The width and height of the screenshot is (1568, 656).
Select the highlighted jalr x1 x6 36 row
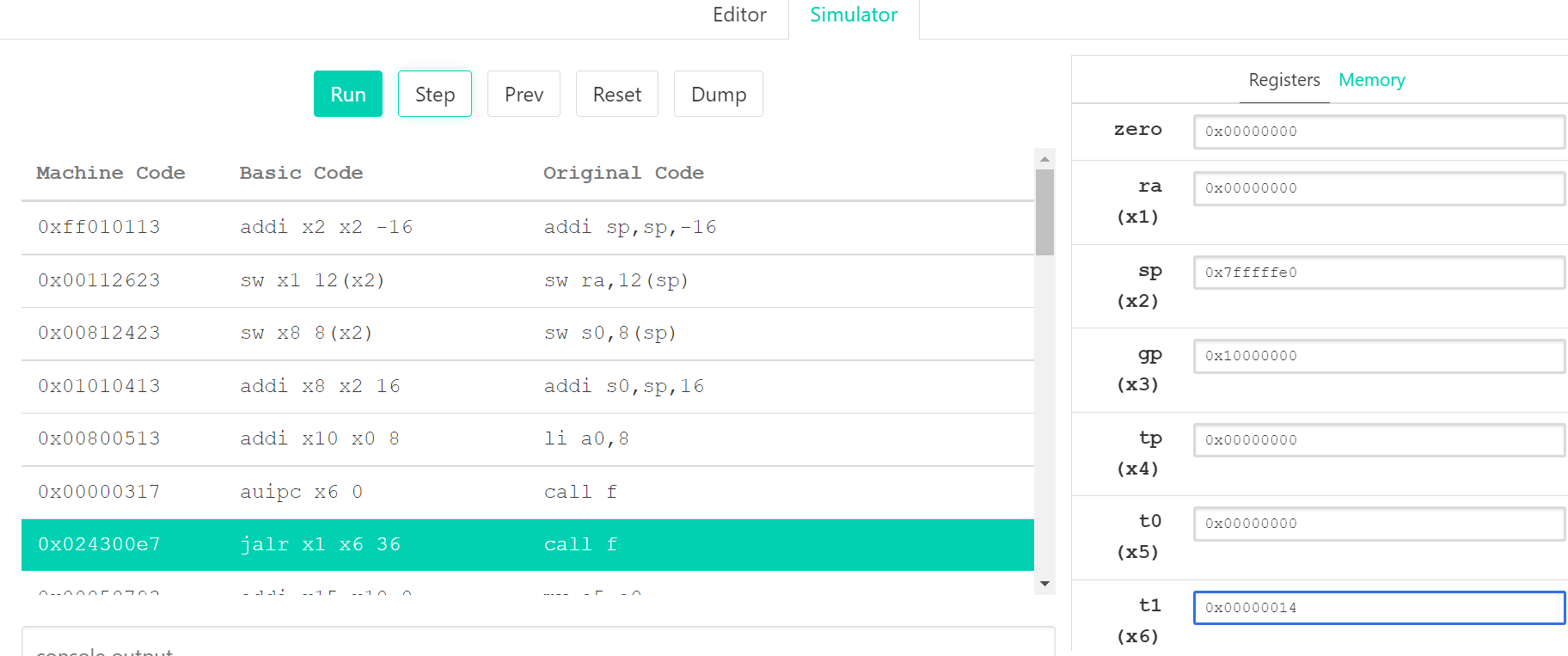tap(527, 544)
